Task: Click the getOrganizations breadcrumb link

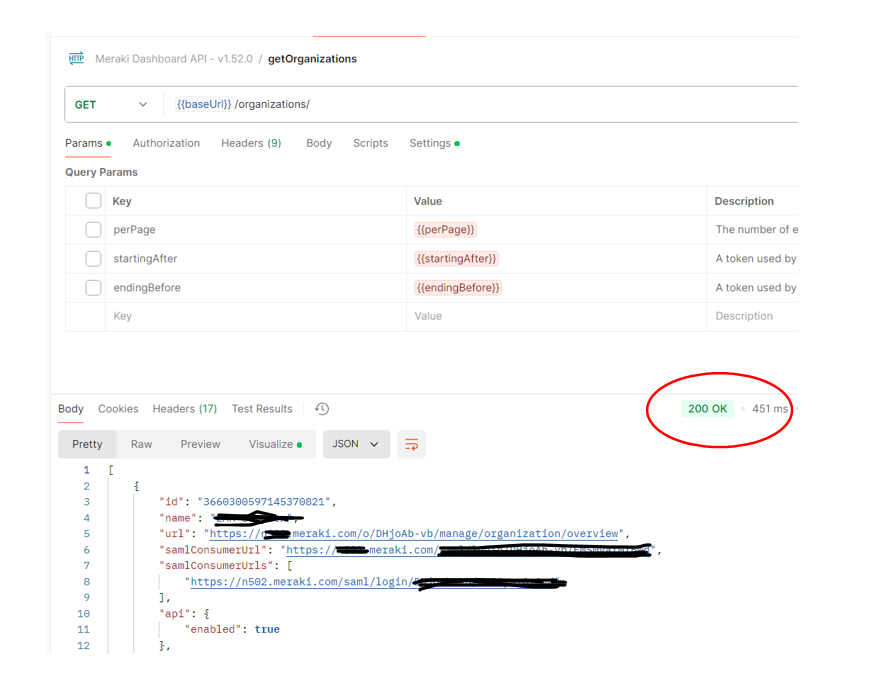Action: (312, 58)
